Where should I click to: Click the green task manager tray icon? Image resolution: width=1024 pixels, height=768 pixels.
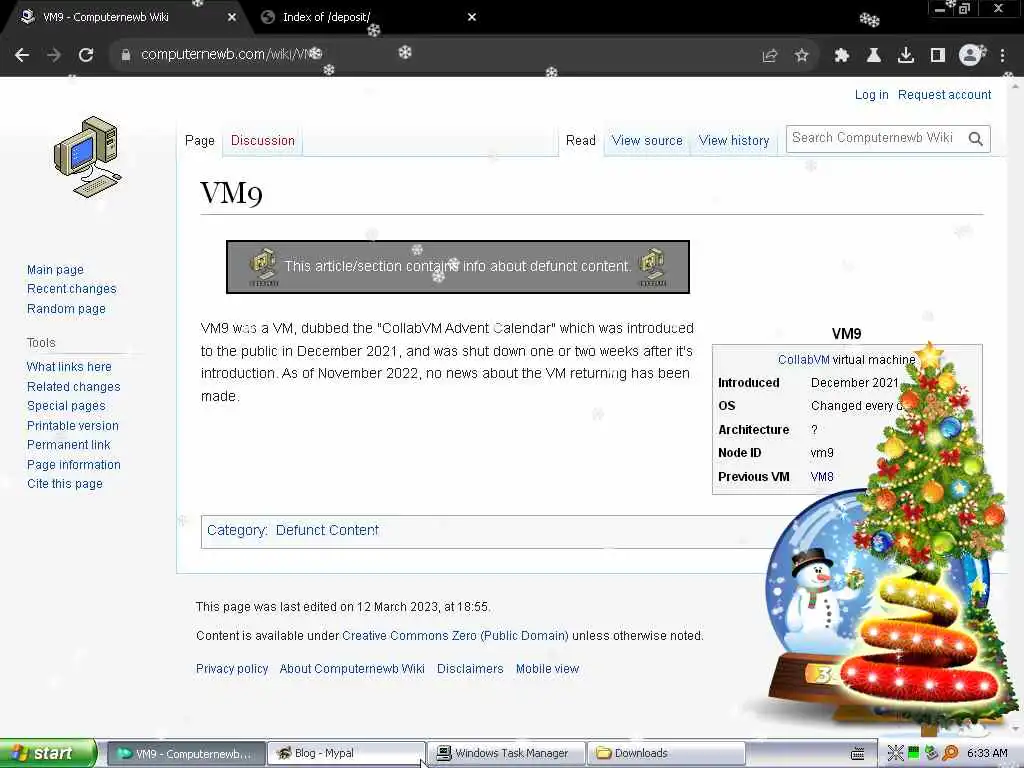914,754
